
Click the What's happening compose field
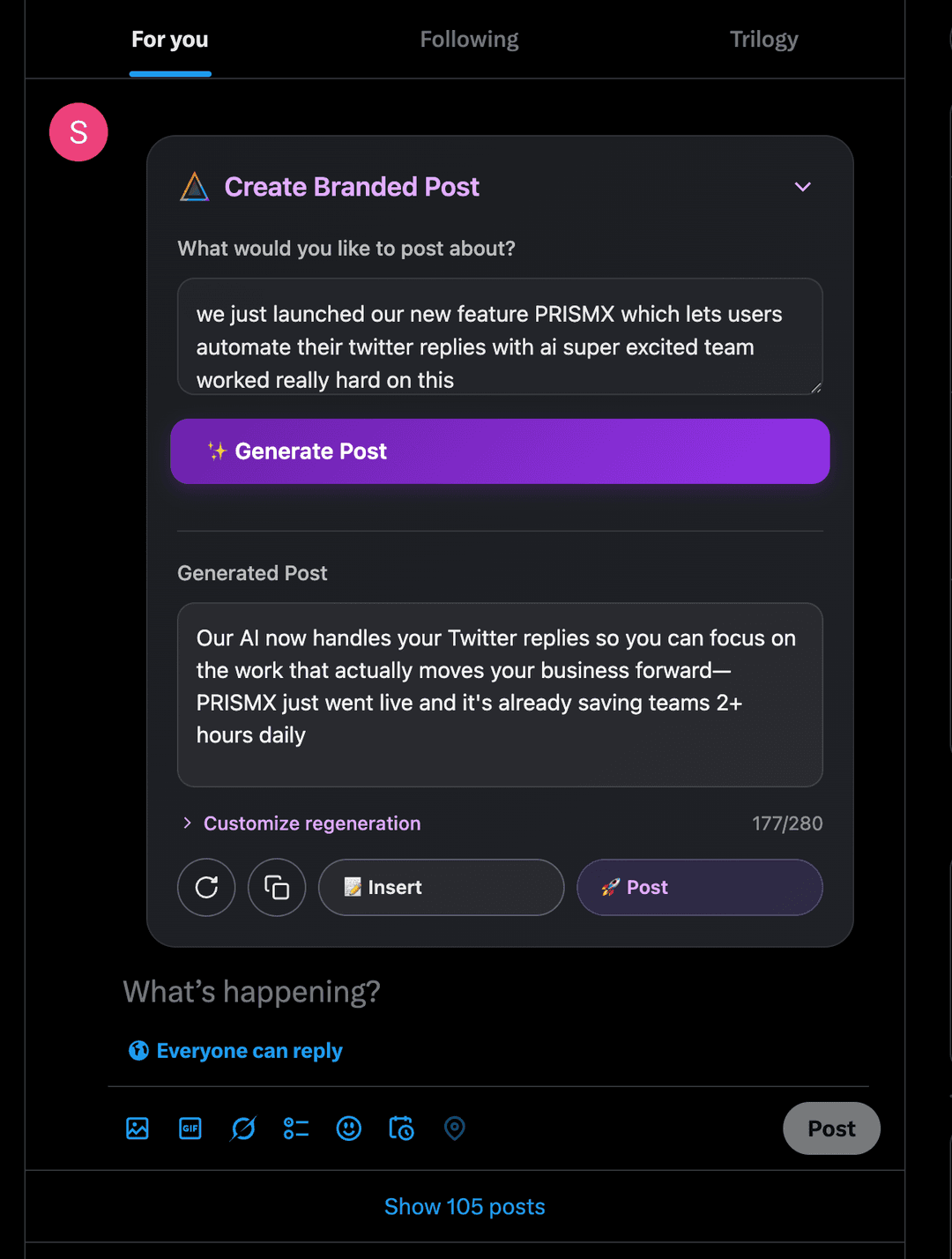pos(252,992)
